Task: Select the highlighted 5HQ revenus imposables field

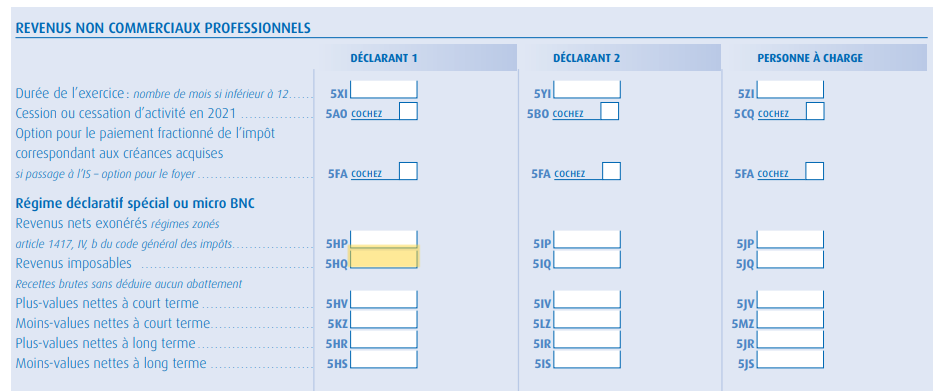Action: click(x=384, y=258)
